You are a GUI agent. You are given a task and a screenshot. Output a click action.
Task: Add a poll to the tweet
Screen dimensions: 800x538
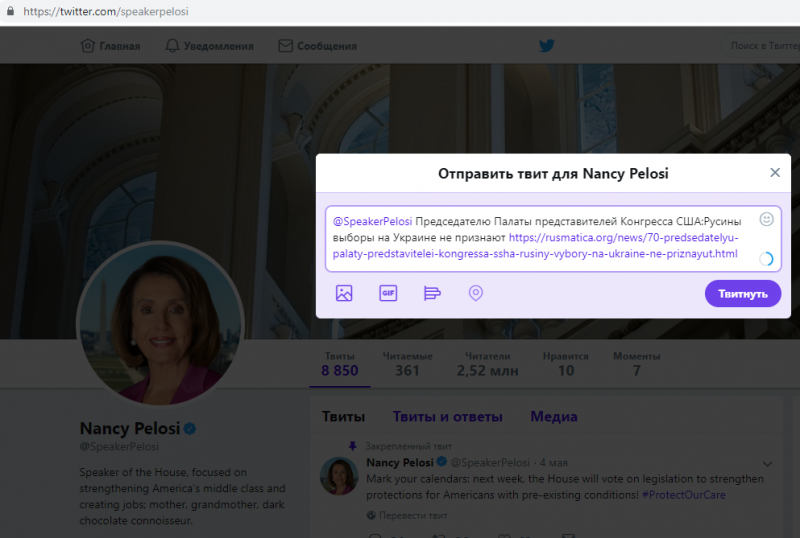pos(432,293)
